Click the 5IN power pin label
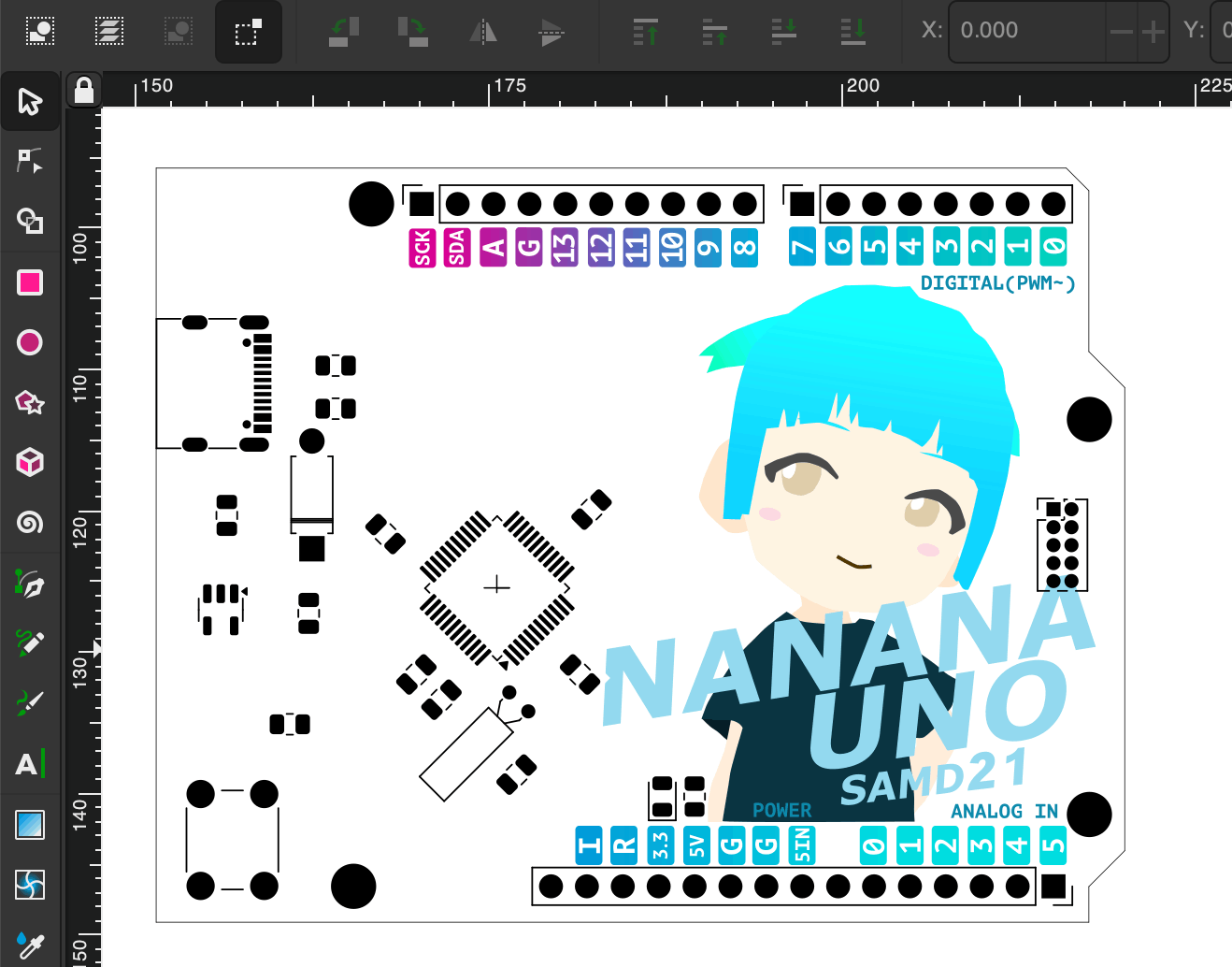This screenshot has width=1232, height=967. tap(802, 845)
